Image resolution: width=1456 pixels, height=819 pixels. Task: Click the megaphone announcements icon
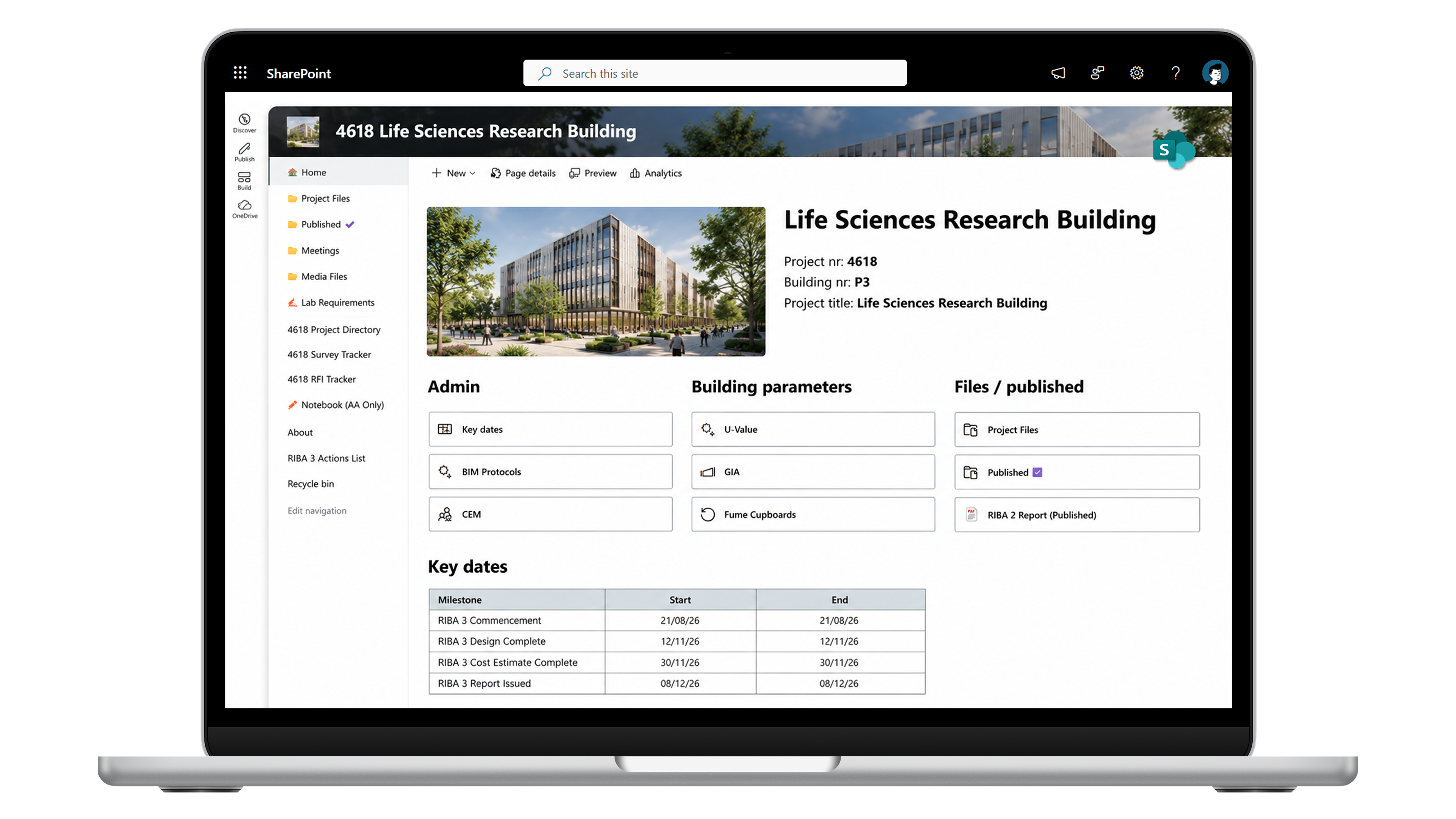click(x=1058, y=73)
